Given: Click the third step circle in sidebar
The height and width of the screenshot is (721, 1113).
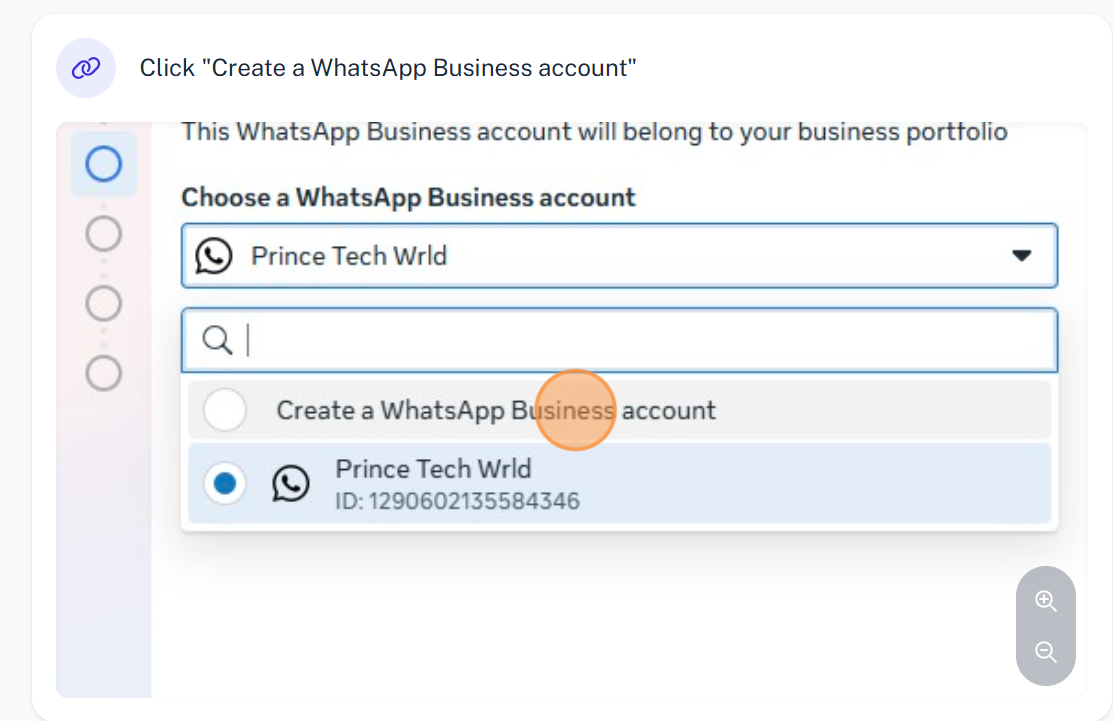Looking at the screenshot, I should tap(104, 303).
